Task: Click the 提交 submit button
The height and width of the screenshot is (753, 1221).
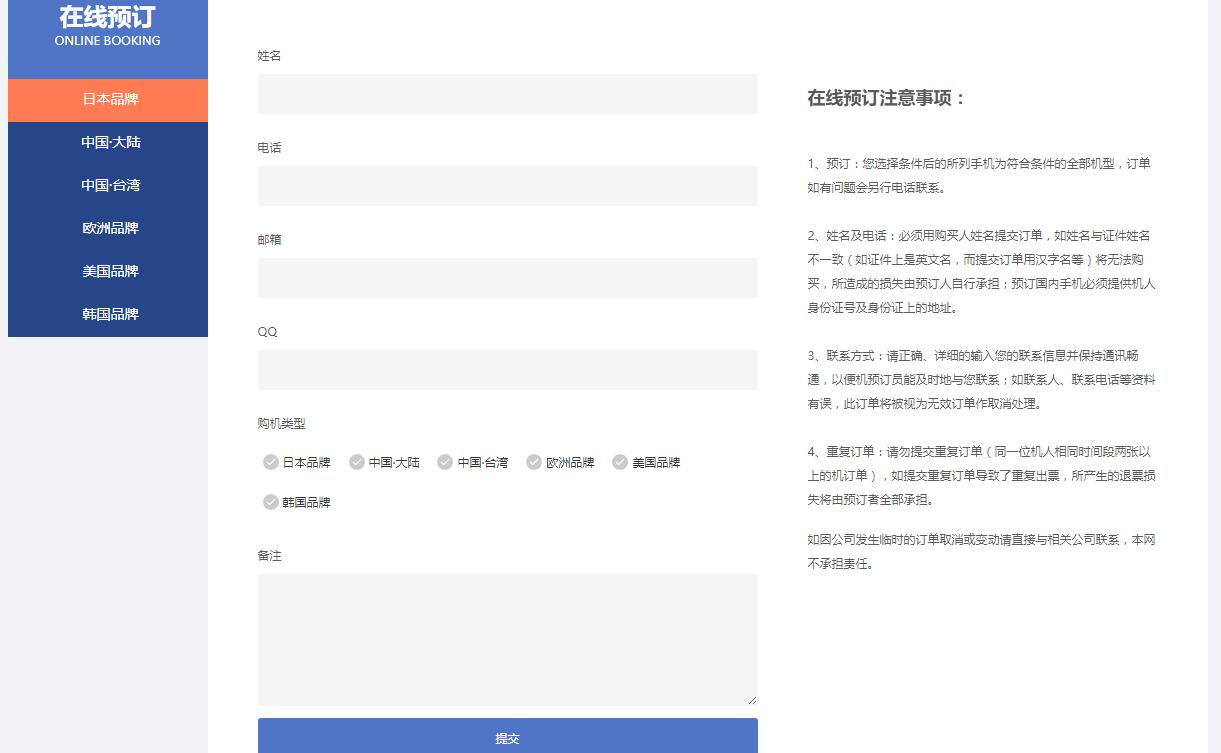Action: point(507,737)
